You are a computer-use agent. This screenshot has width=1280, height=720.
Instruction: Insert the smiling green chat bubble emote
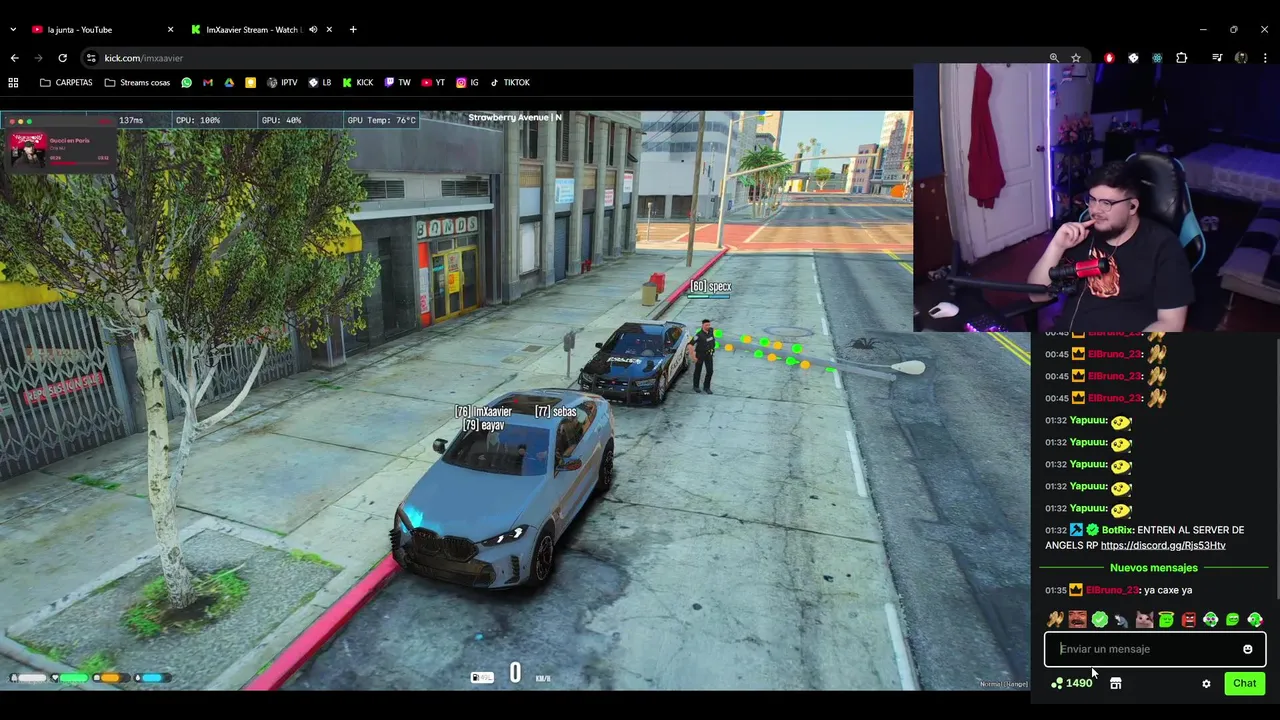[x=1233, y=620]
